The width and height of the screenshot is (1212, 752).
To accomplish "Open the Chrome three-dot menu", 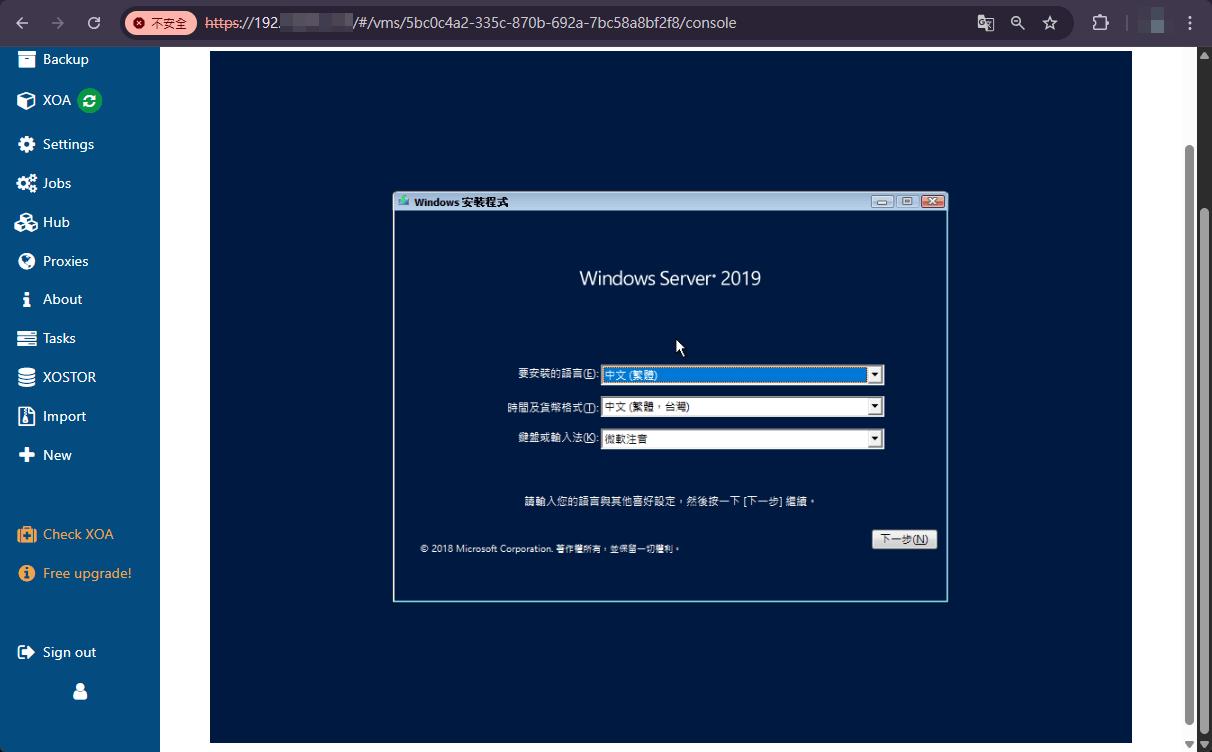I will pyautogui.click(x=1190, y=22).
